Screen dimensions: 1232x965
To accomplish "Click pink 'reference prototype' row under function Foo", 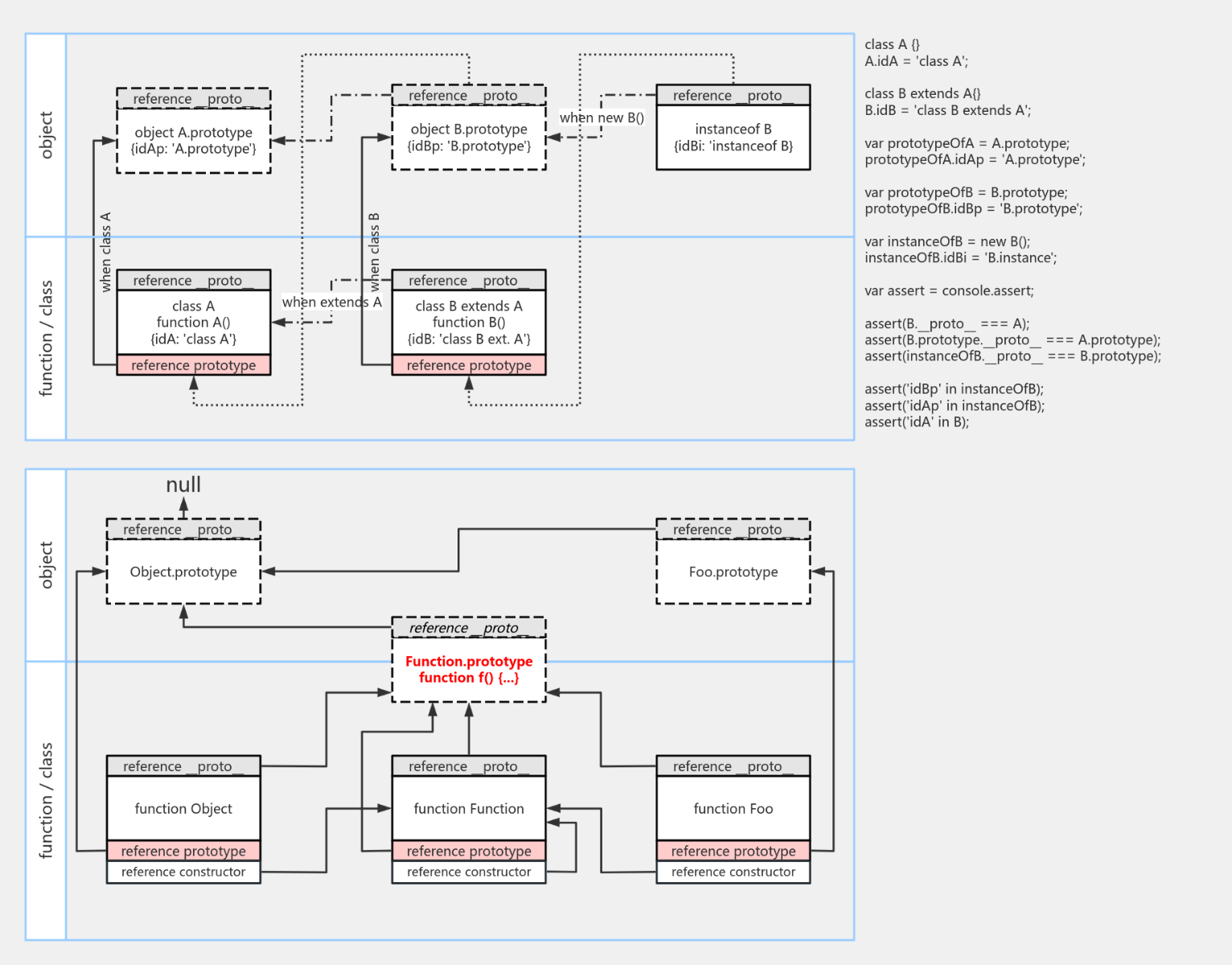I will coord(733,851).
